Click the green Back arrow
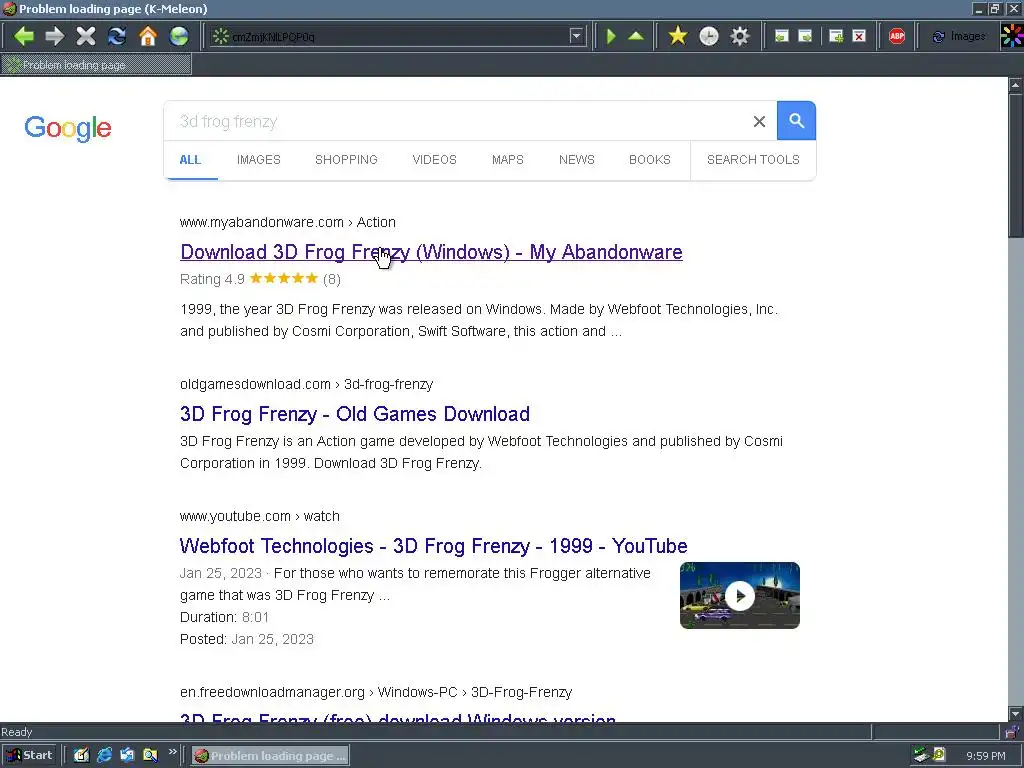Image resolution: width=1024 pixels, height=768 pixels. [x=24, y=36]
